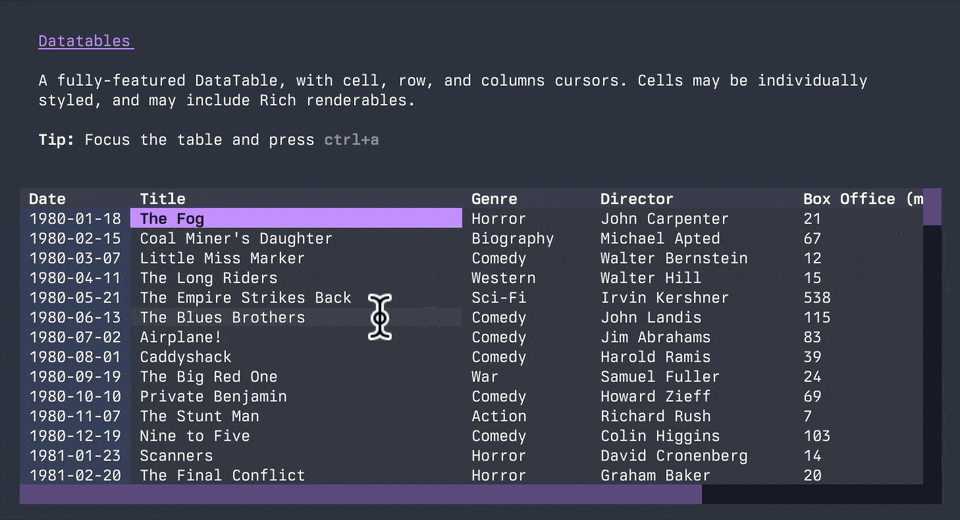The height and width of the screenshot is (520, 960).
Task: Select the 1980-07-02 date cell
Action: pyautogui.click(x=75, y=337)
